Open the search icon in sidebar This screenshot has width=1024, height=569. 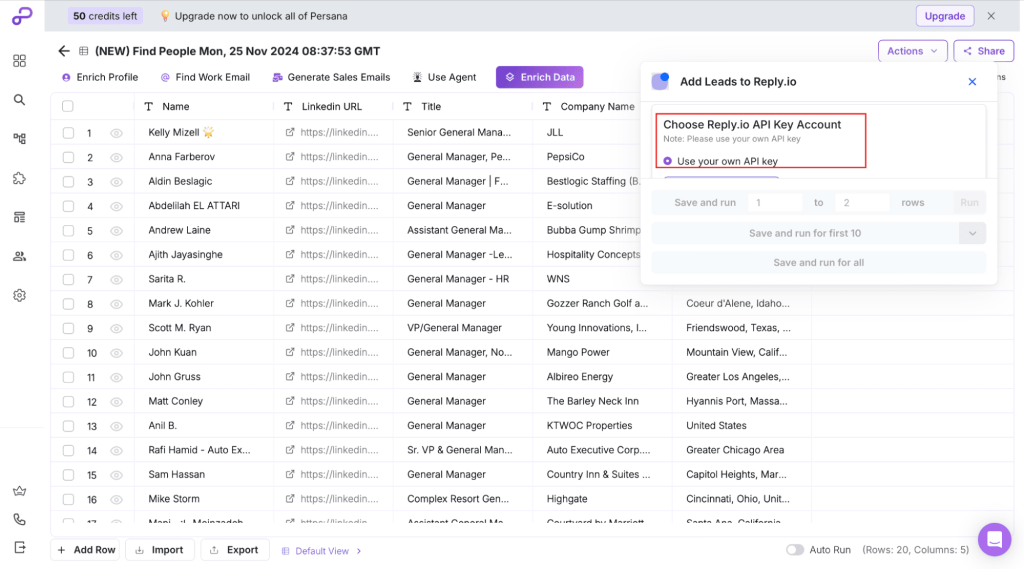point(20,100)
